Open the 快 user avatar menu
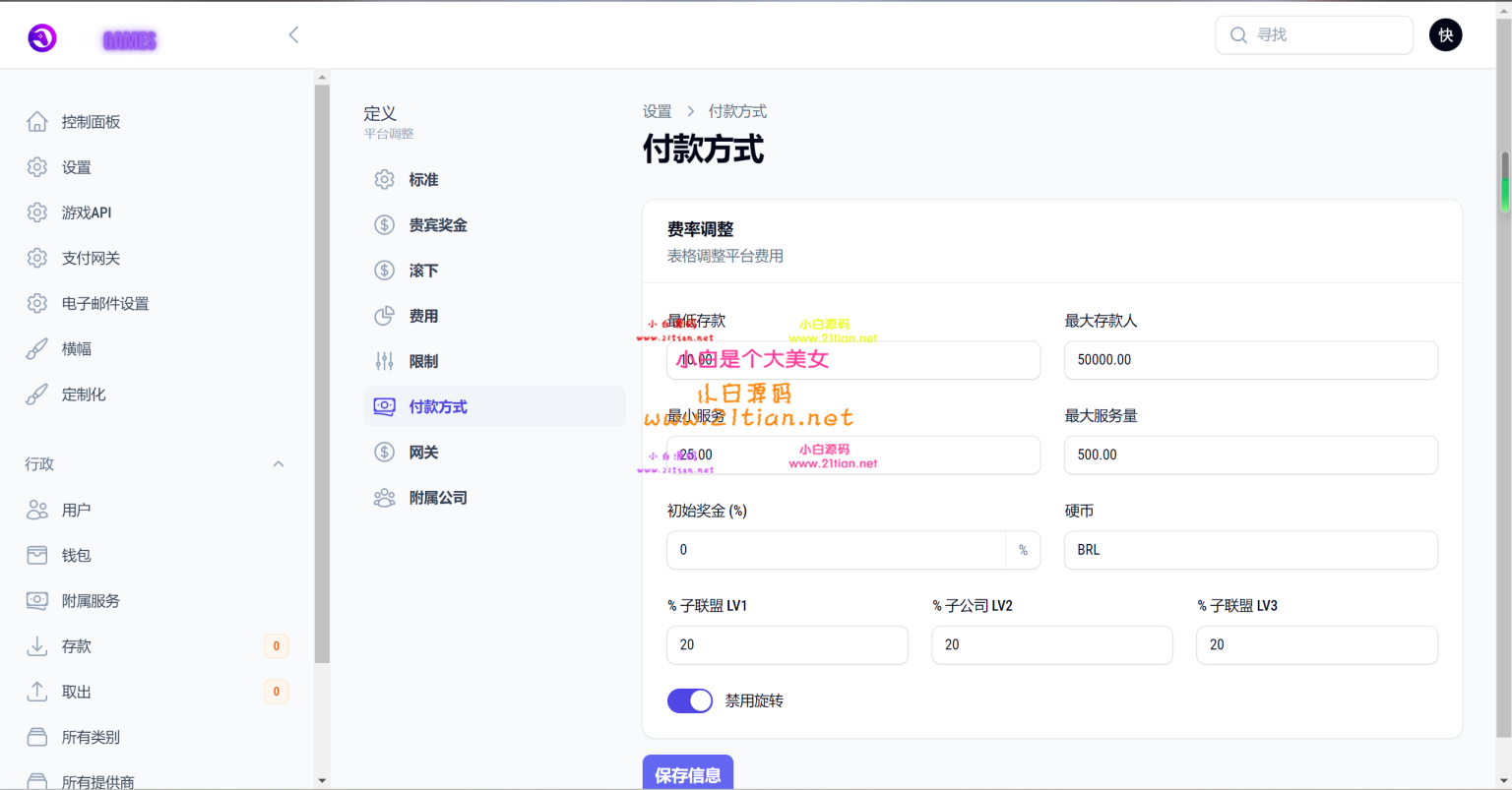The image size is (1512, 790). (1445, 35)
